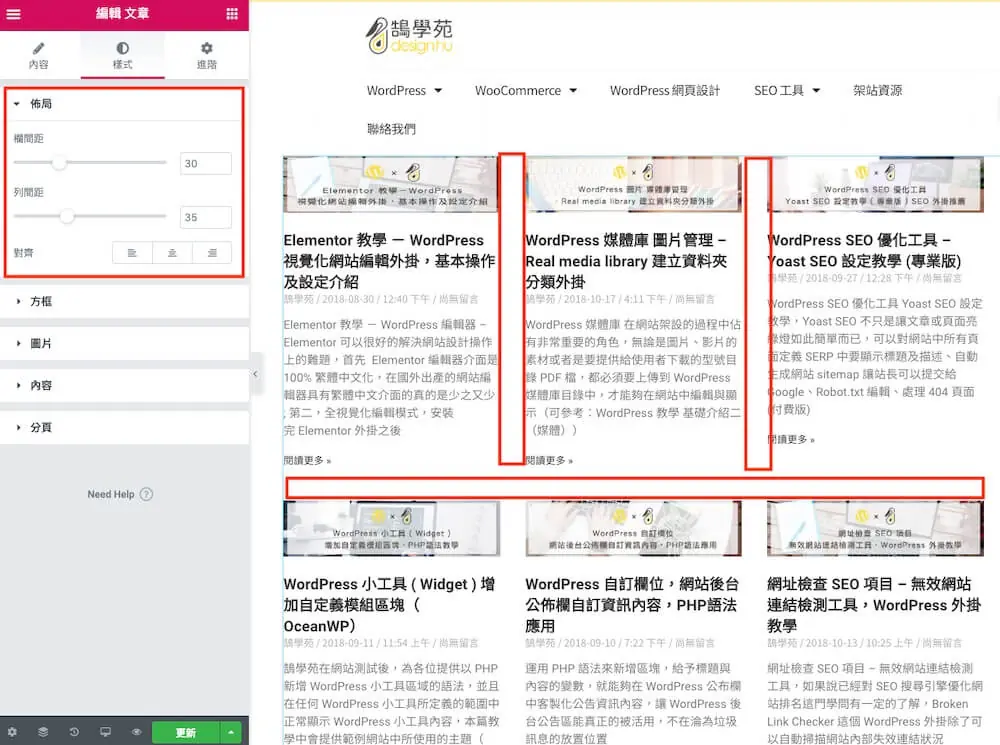Open revision history icon
Viewport: 1000px width, 745px height.
click(74, 732)
